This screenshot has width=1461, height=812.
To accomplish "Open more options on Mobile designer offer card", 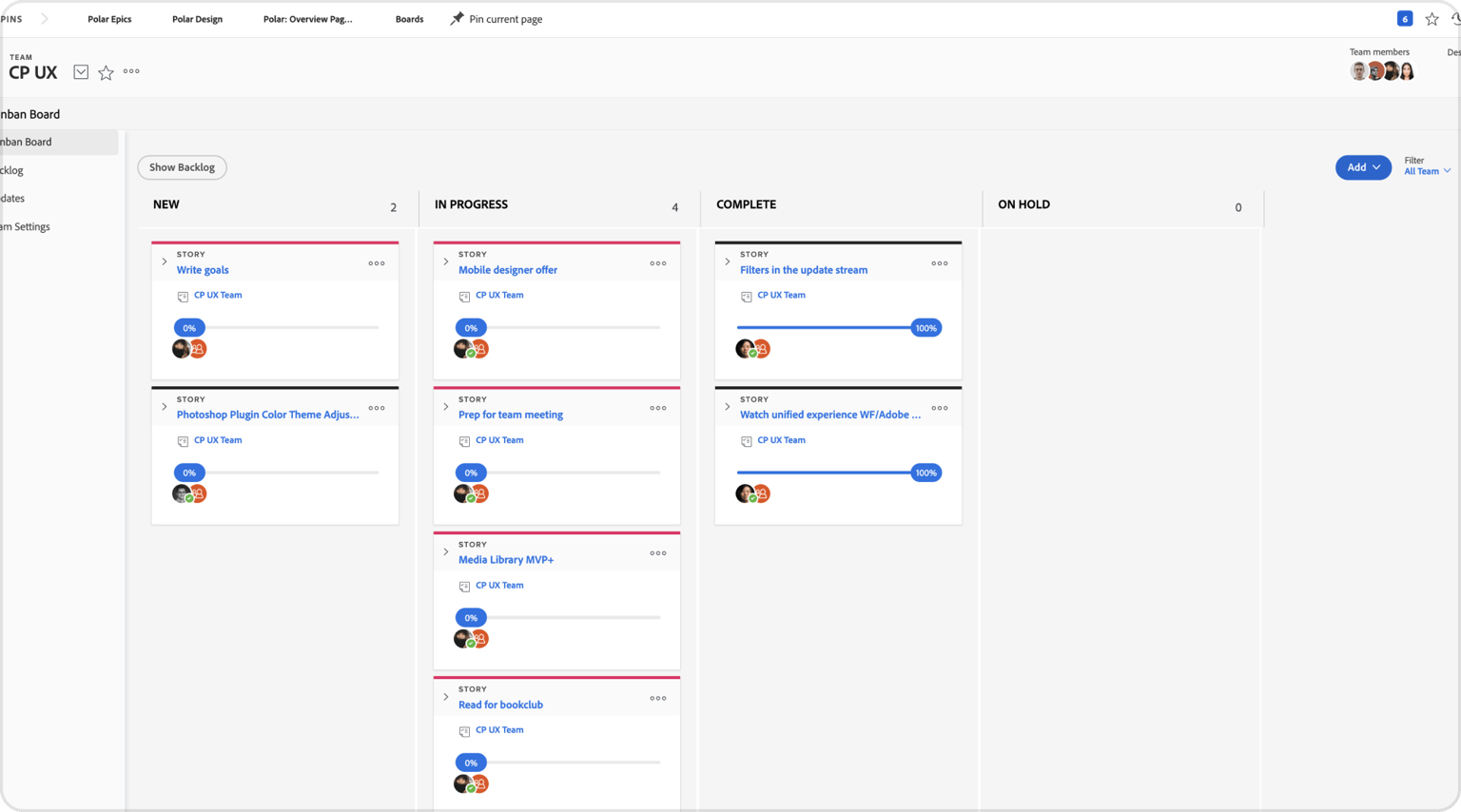I will (658, 263).
